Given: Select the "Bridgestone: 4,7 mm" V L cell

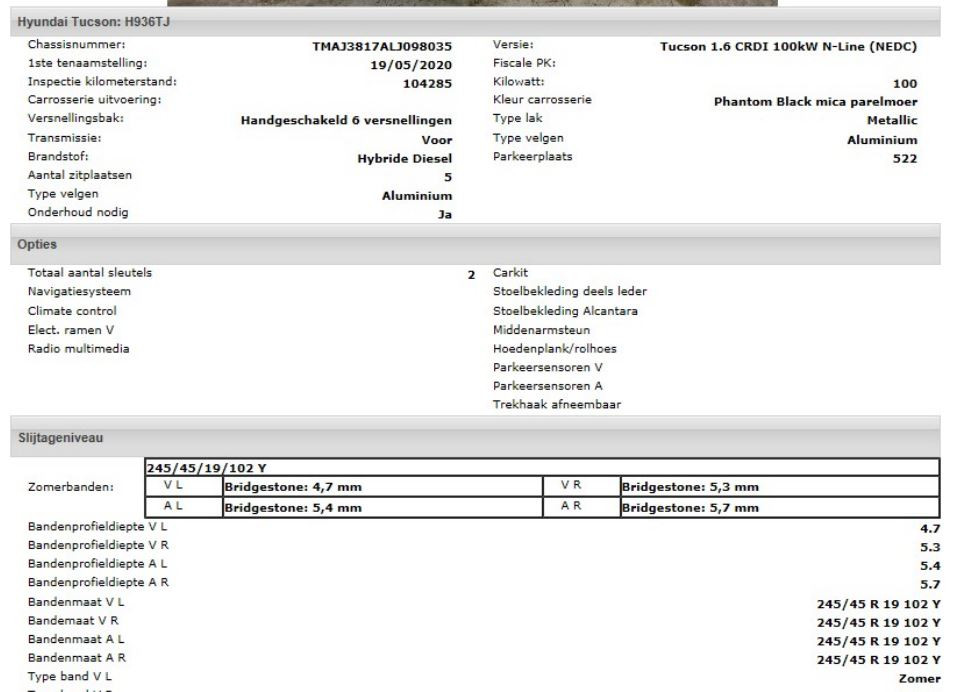Looking at the screenshot, I should [295, 488].
